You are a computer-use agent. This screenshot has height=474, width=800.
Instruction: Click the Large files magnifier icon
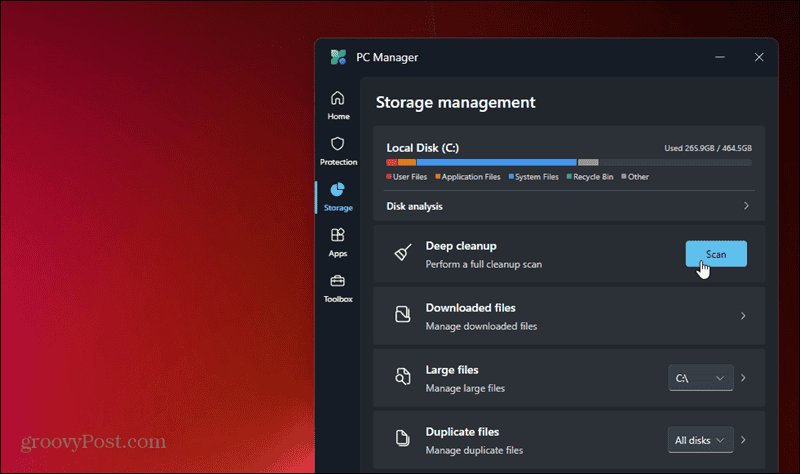click(403, 377)
